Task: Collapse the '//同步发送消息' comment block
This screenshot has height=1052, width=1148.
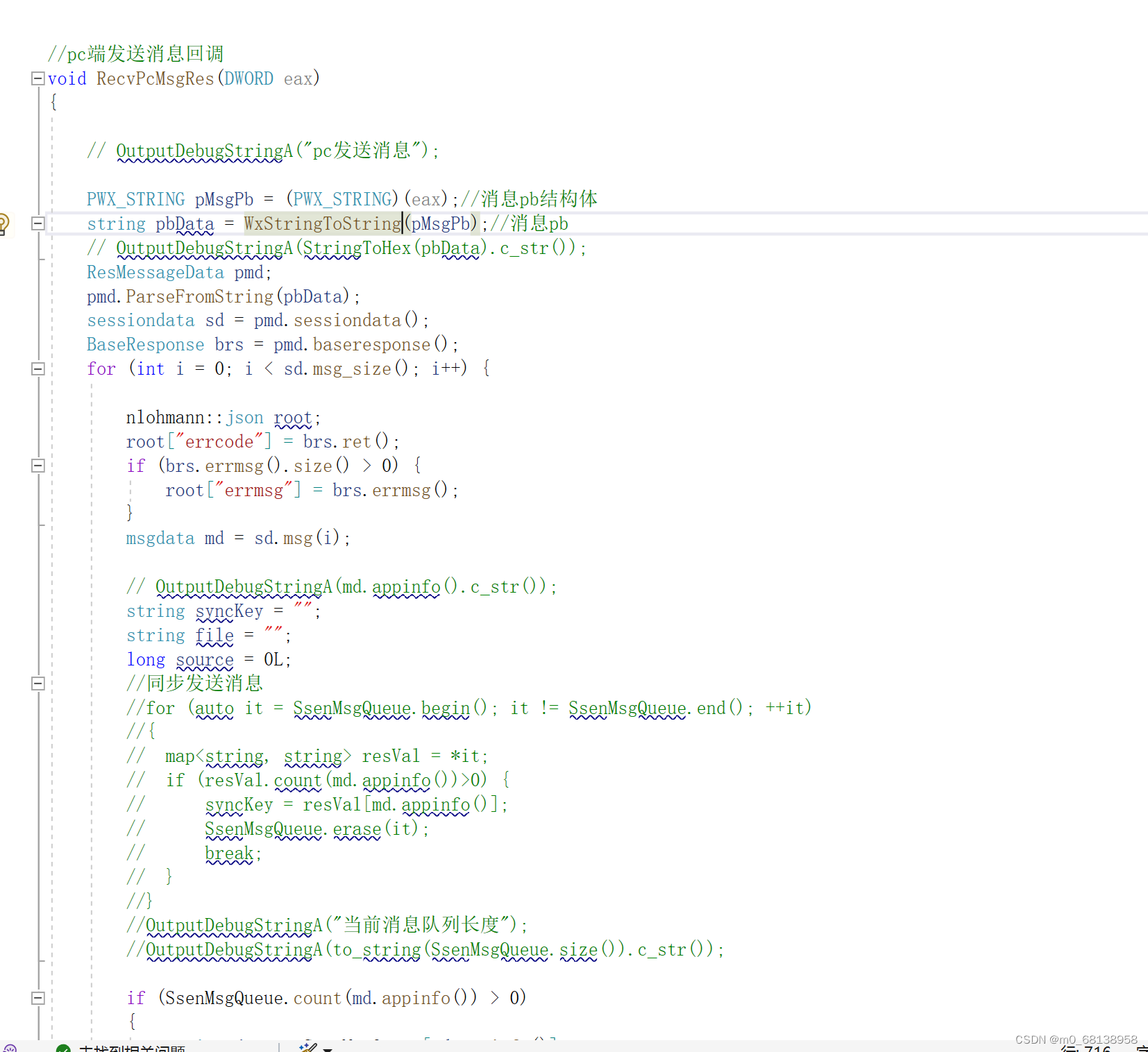Action: [38, 683]
